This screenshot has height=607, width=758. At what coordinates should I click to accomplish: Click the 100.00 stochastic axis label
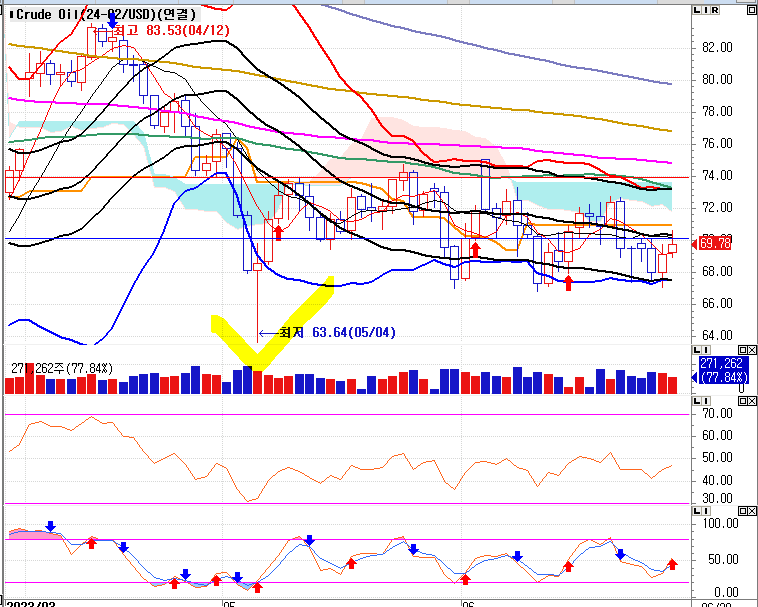point(721,523)
